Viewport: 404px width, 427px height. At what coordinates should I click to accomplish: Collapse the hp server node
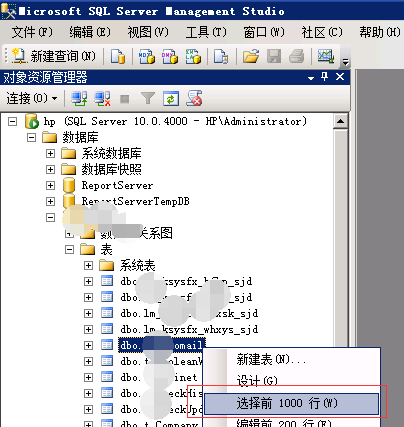click(12, 121)
